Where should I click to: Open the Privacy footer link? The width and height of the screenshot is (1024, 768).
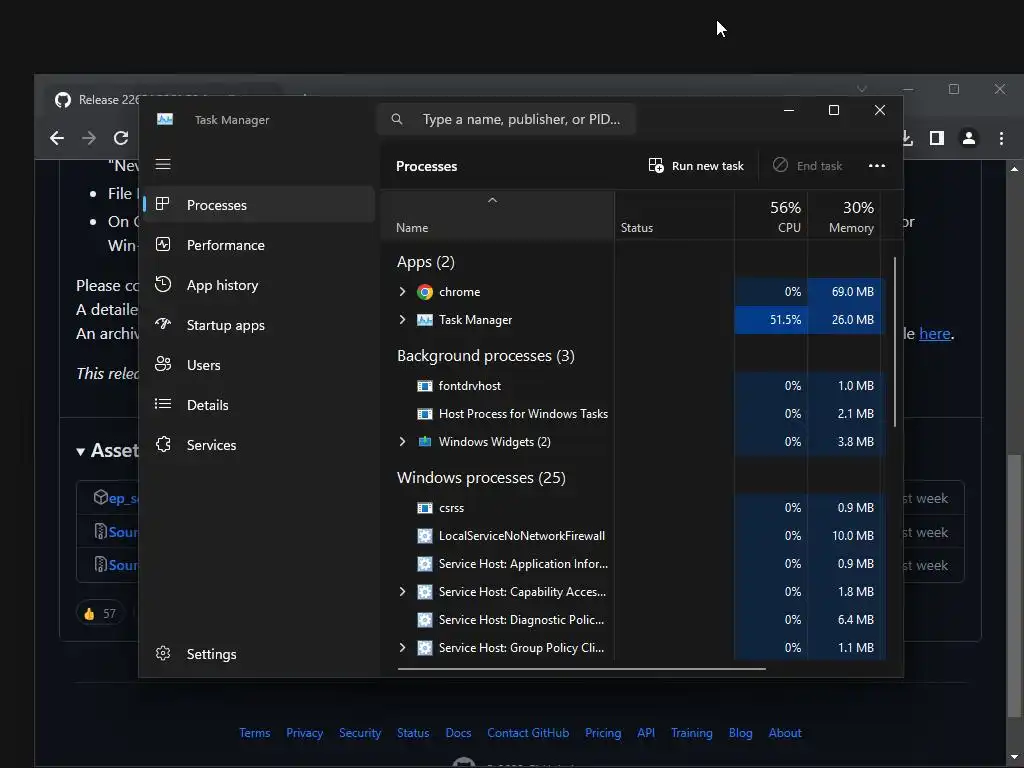coord(304,733)
